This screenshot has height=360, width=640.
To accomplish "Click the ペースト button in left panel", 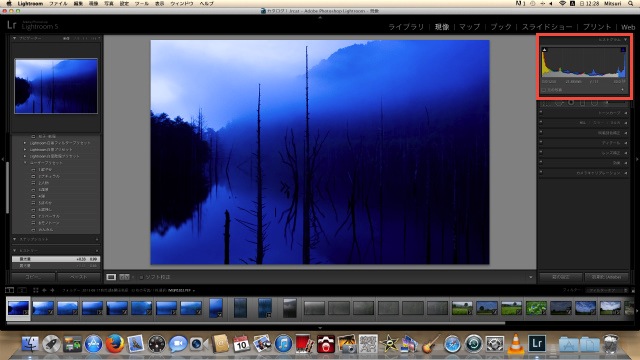I will point(78,277).
